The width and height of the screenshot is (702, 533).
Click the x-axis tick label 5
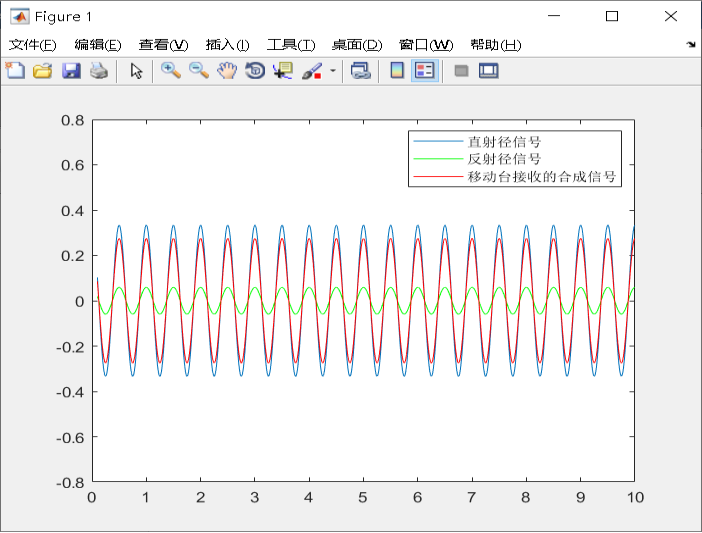point(363,497)
